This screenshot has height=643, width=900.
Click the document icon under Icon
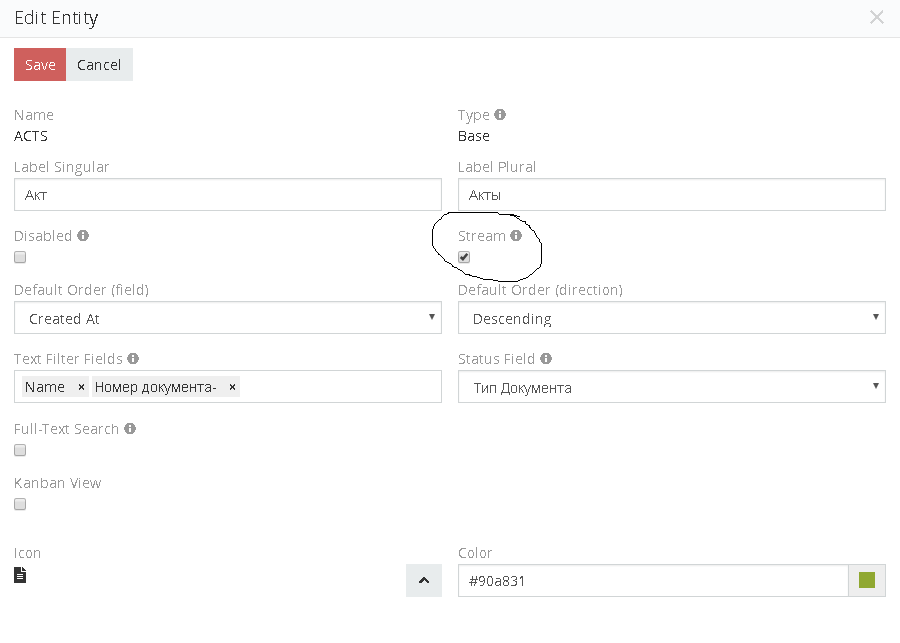tap(20, 575)
